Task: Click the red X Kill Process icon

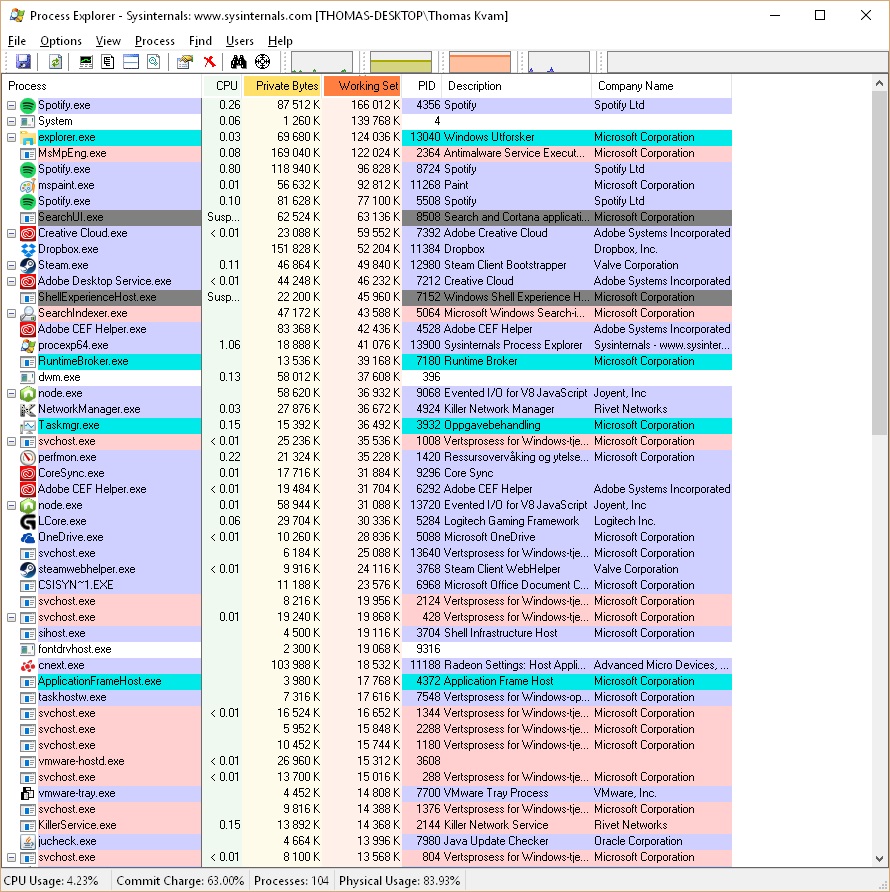Action: [x=209, y=61]
